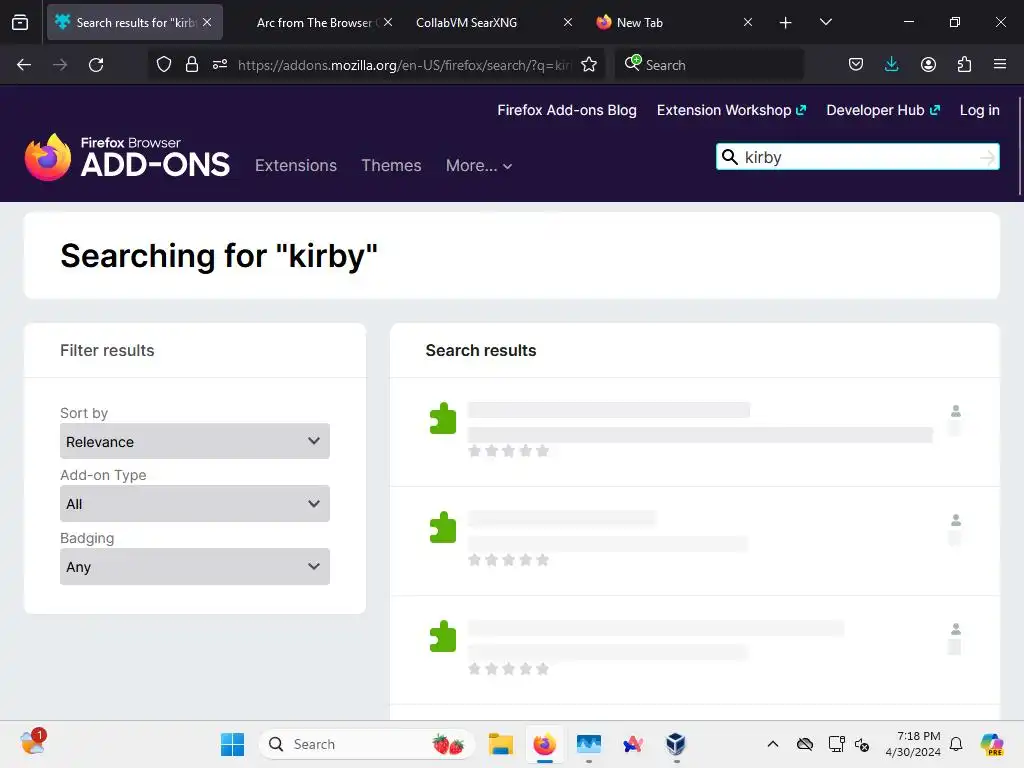The image size is (1024, 768).
Task: Click the network display tray icon
Action: tap(836, 744)
